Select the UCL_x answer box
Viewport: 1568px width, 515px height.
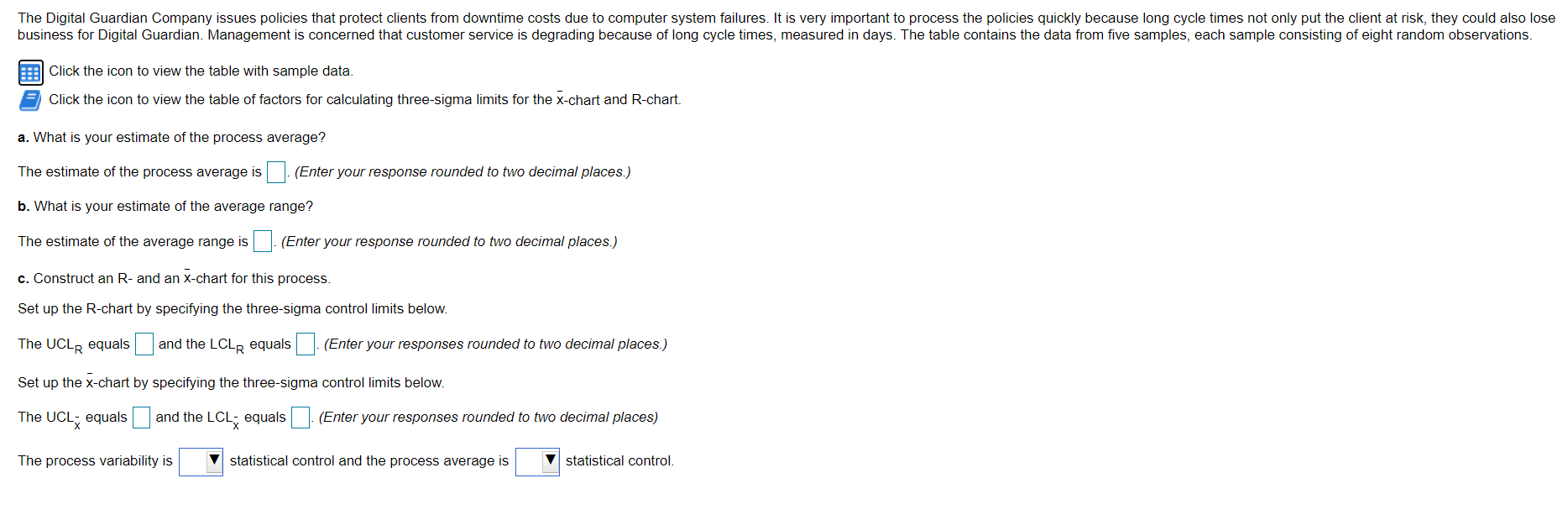point(141,417)
